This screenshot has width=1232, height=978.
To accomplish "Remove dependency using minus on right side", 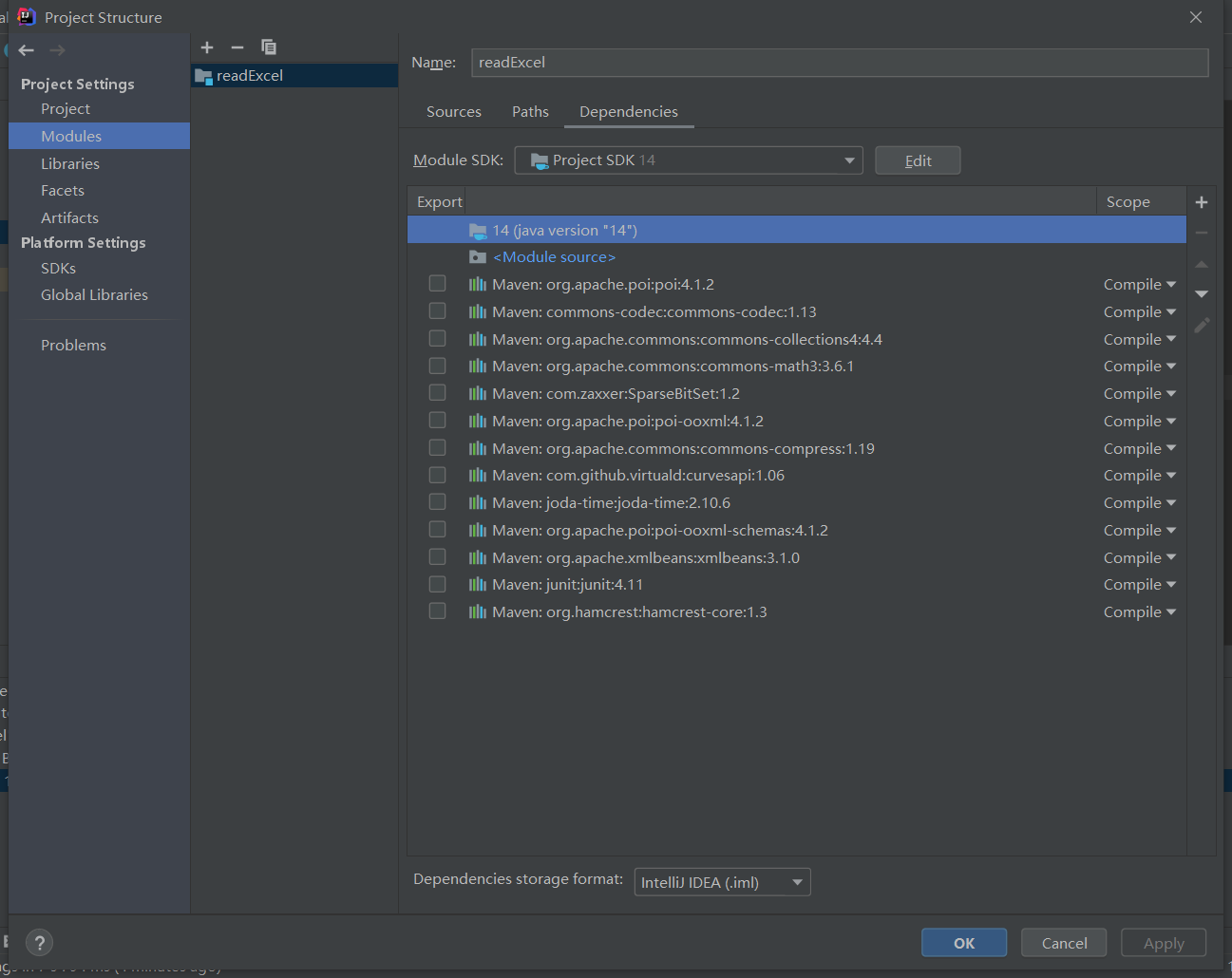I will pos(1202,233).
